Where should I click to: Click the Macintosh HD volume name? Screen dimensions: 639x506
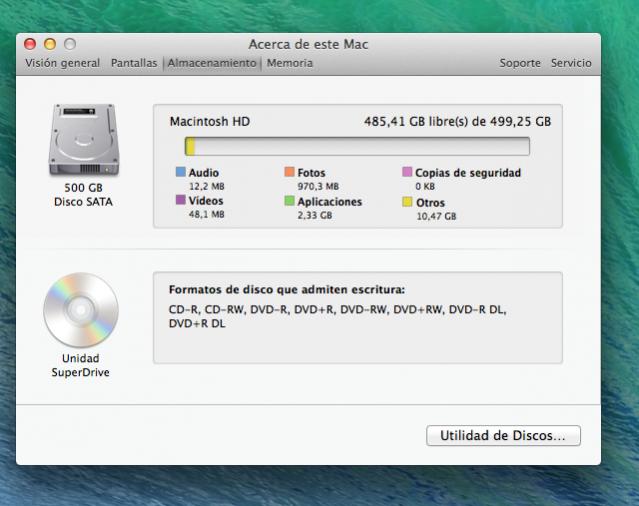(210, 121)
